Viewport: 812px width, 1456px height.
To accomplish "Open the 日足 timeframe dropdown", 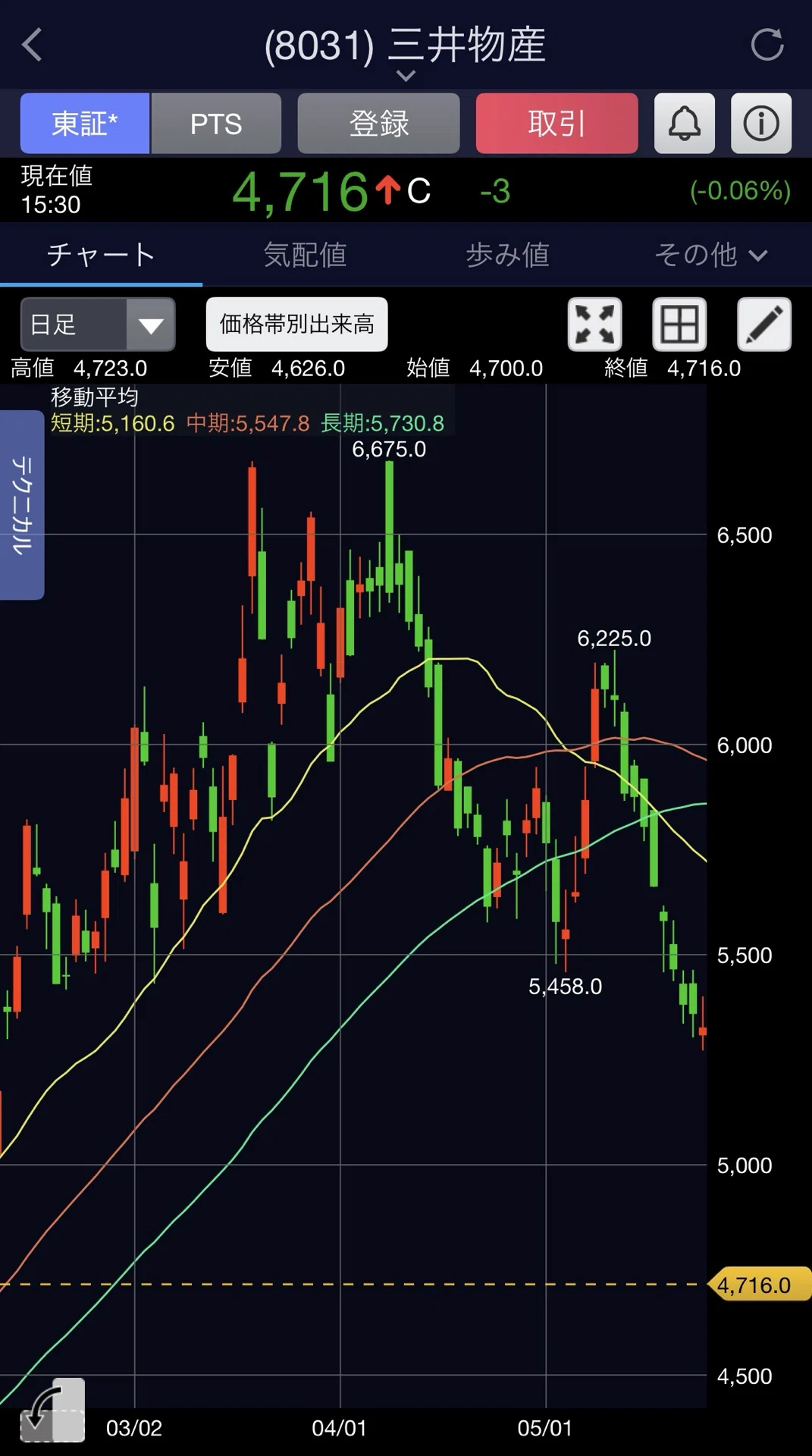I will coord(98,325).
